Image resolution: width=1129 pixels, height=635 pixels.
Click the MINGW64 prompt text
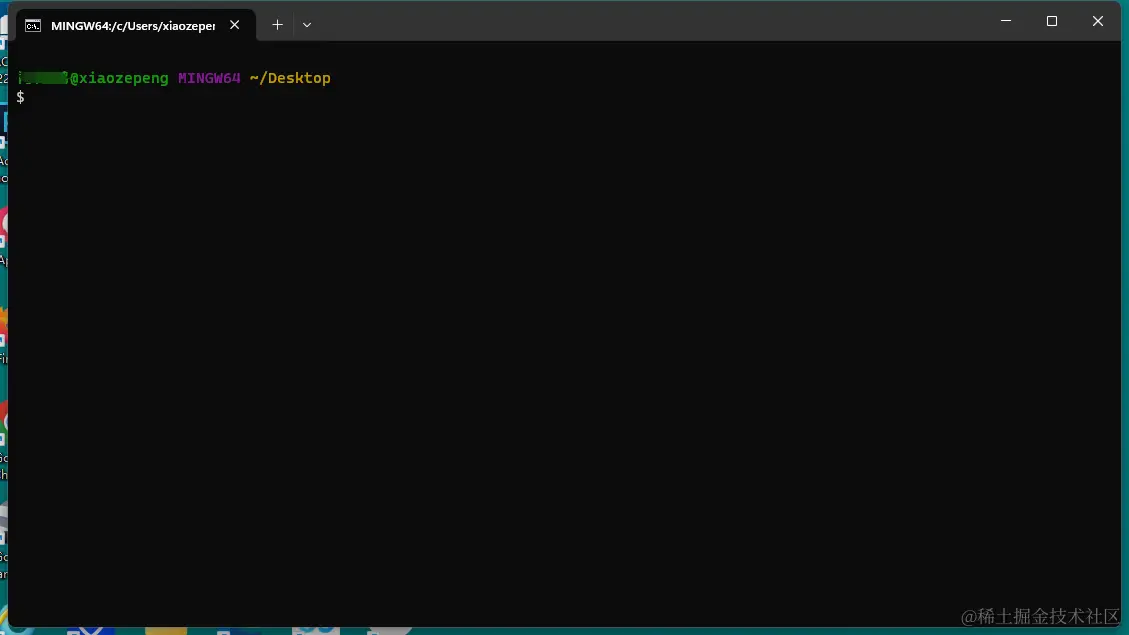point(210,78)
